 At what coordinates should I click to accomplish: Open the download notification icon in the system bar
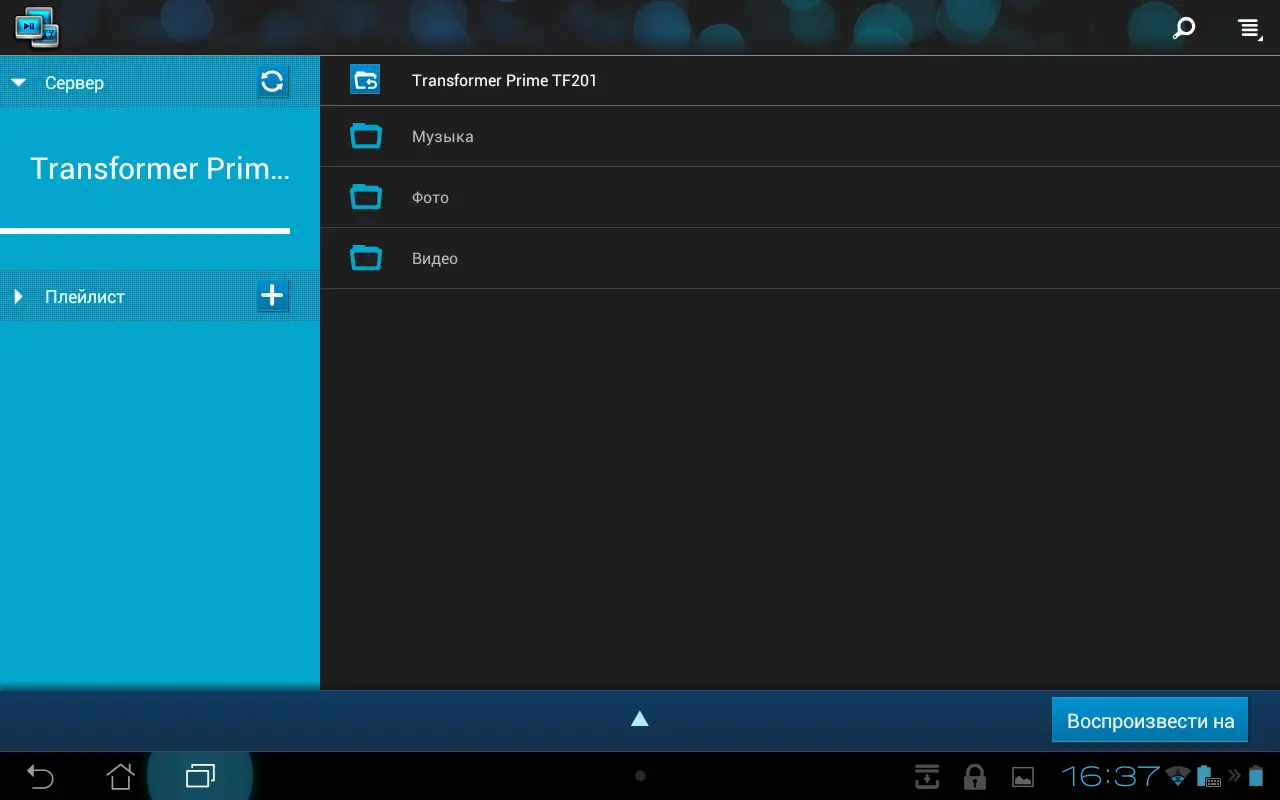coord(927,776)
